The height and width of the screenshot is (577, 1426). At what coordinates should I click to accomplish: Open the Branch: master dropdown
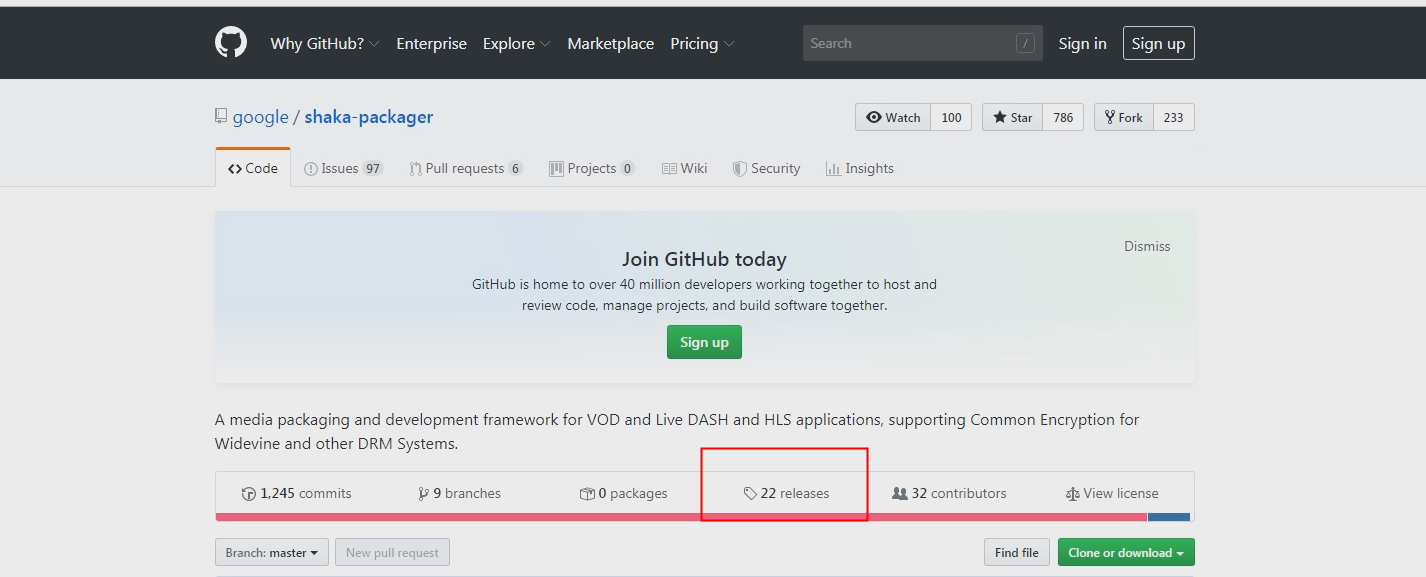(272, 552)
